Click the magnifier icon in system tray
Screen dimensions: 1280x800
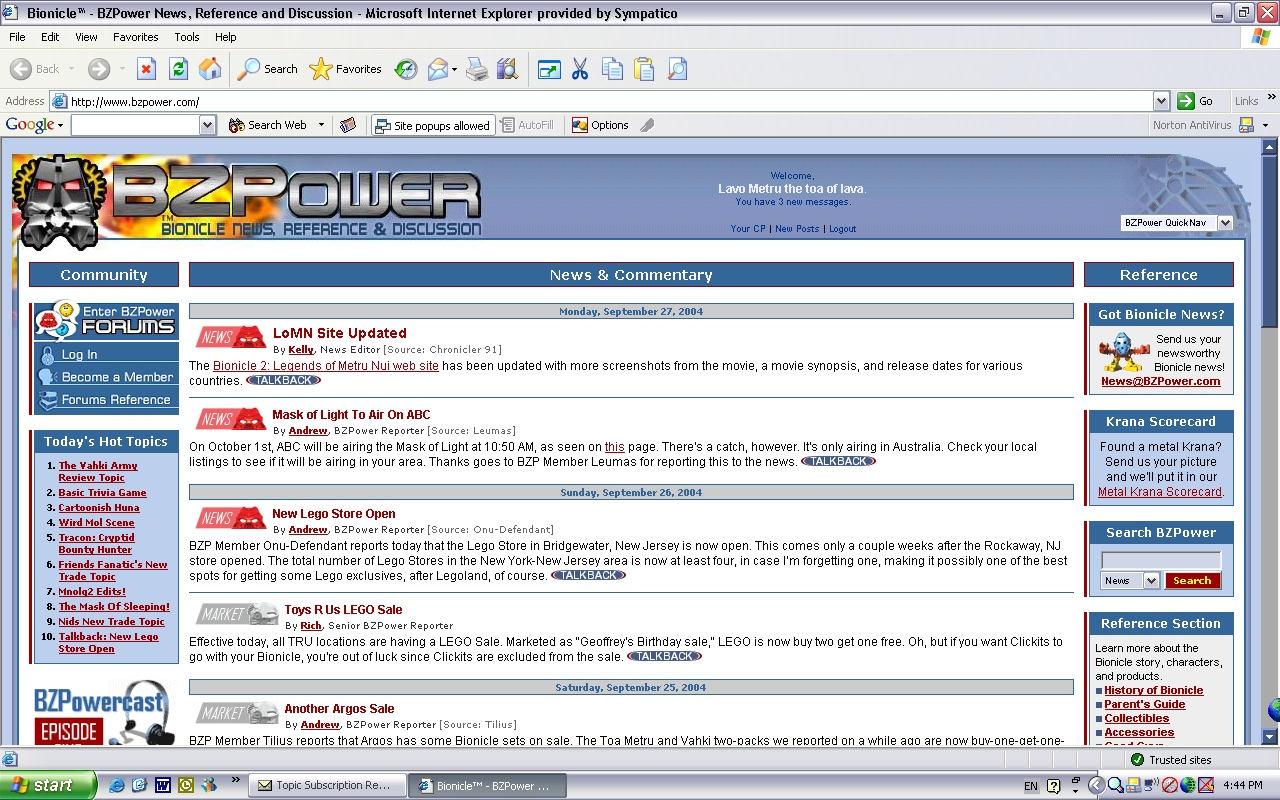tap(1115, 785)
